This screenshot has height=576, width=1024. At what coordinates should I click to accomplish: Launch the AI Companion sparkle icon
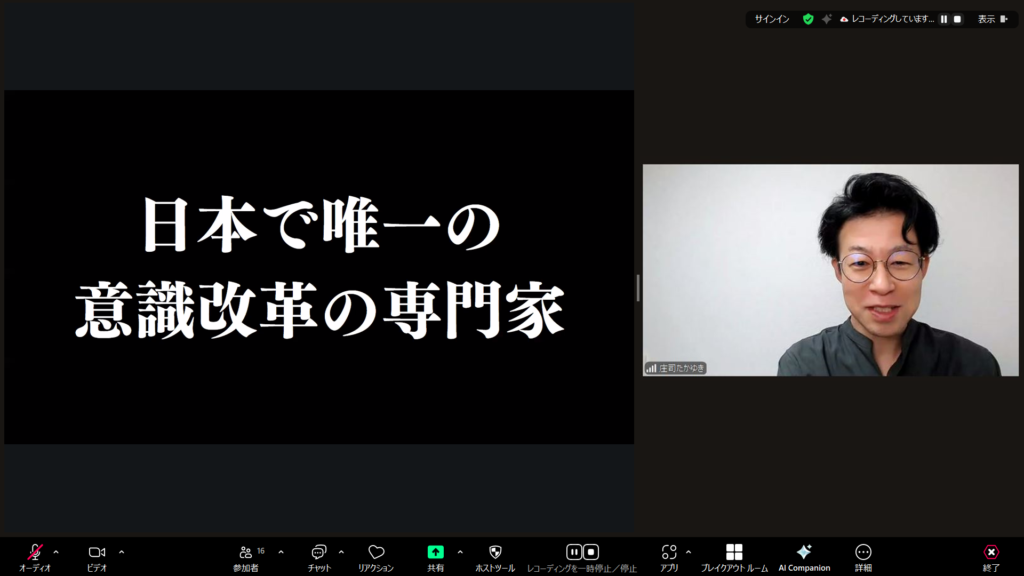804,553
